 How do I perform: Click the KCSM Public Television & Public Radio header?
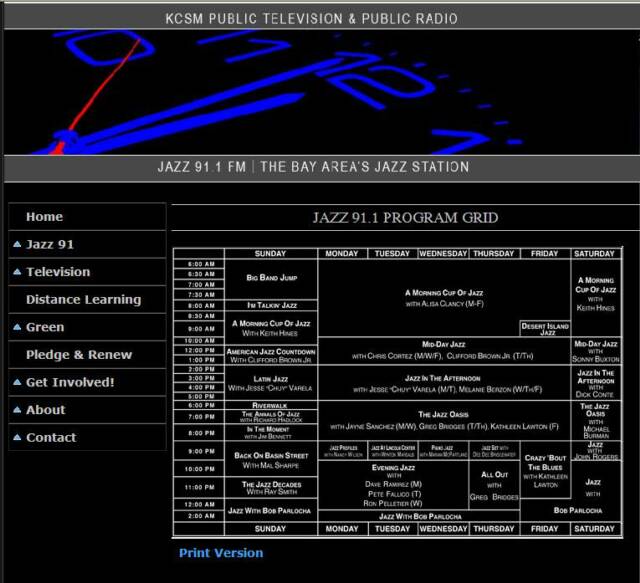coord(311,18)
